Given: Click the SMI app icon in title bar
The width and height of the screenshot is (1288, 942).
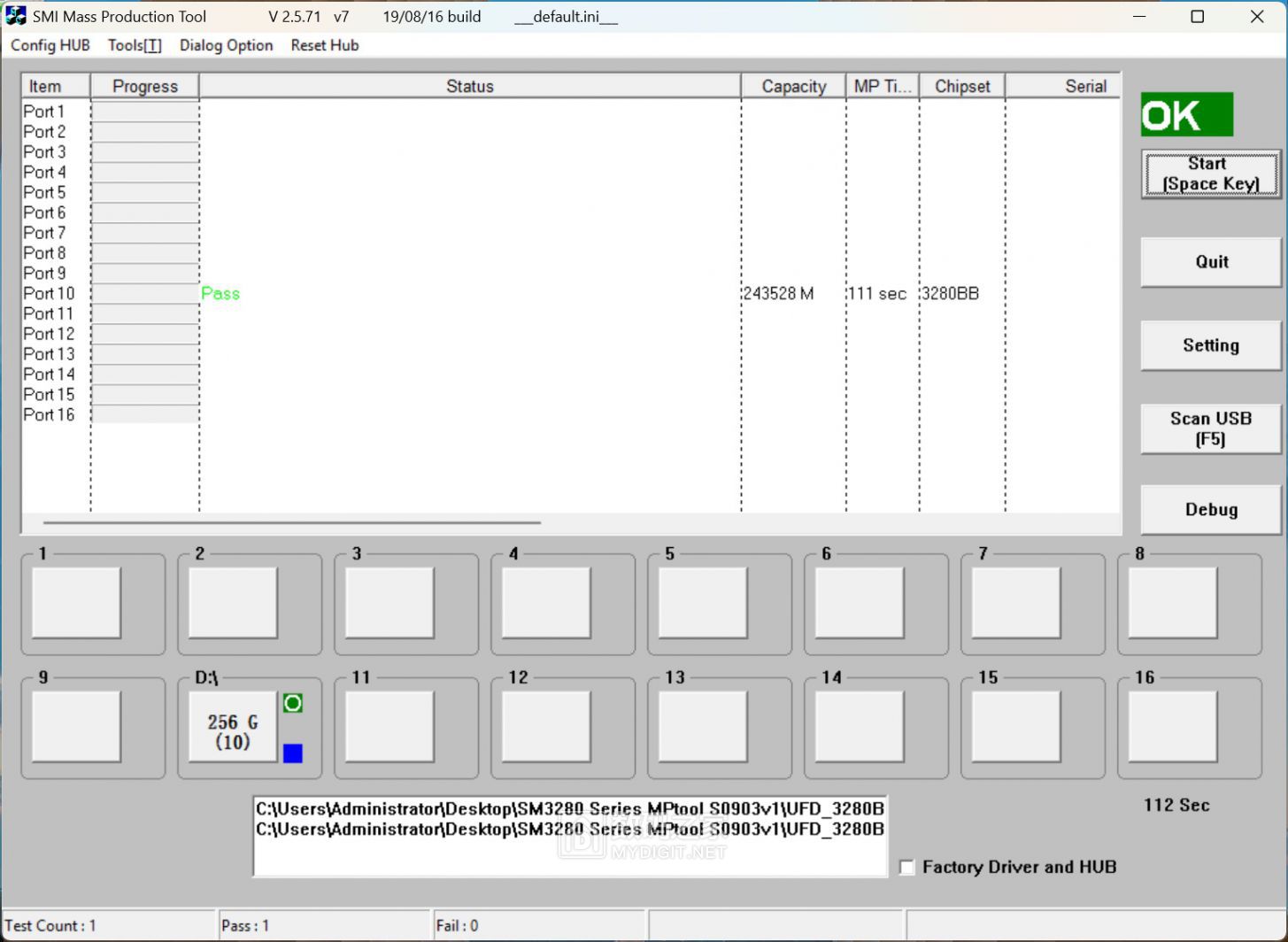Looking at the screenshot, I should (x=16, y=16).
